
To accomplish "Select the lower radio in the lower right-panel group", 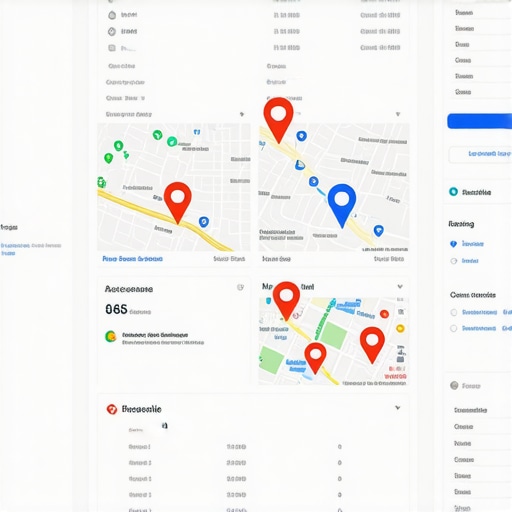I will click(x=454, y=328).
